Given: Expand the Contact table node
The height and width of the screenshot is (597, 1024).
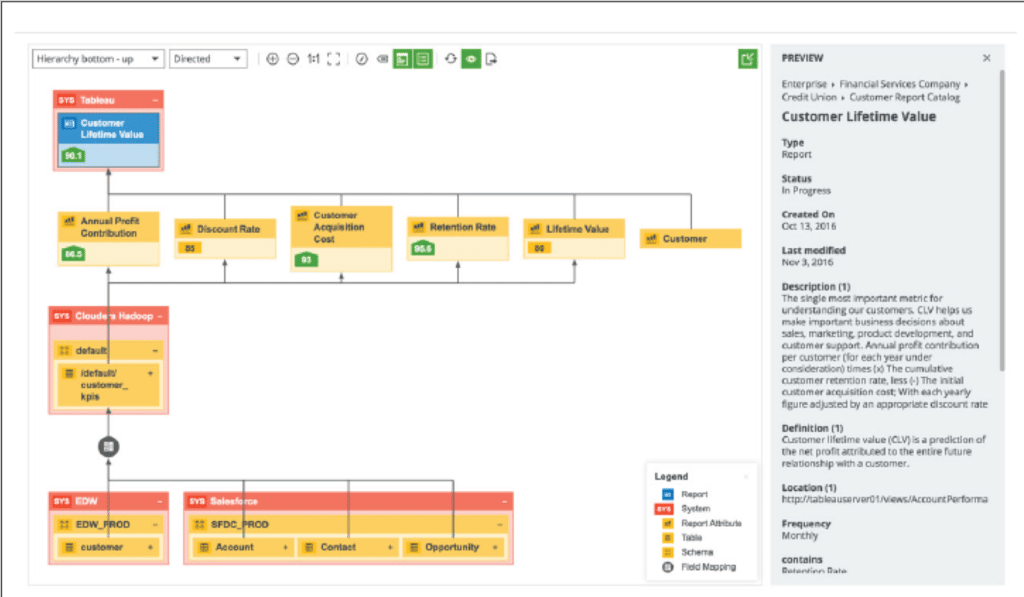Looking at the screenshot, I should tap(391, 547).
